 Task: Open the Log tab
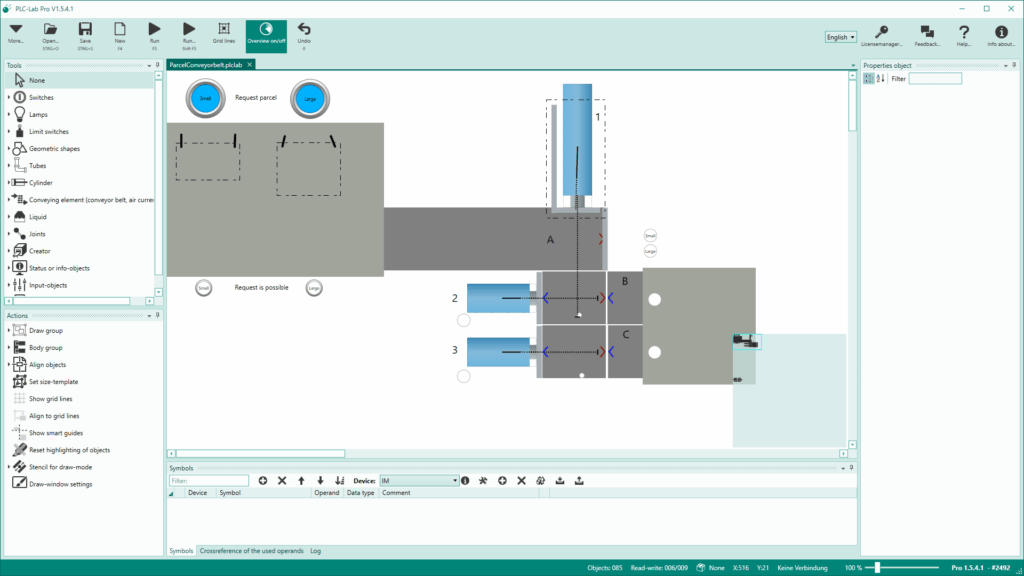[x=315, y=551]
